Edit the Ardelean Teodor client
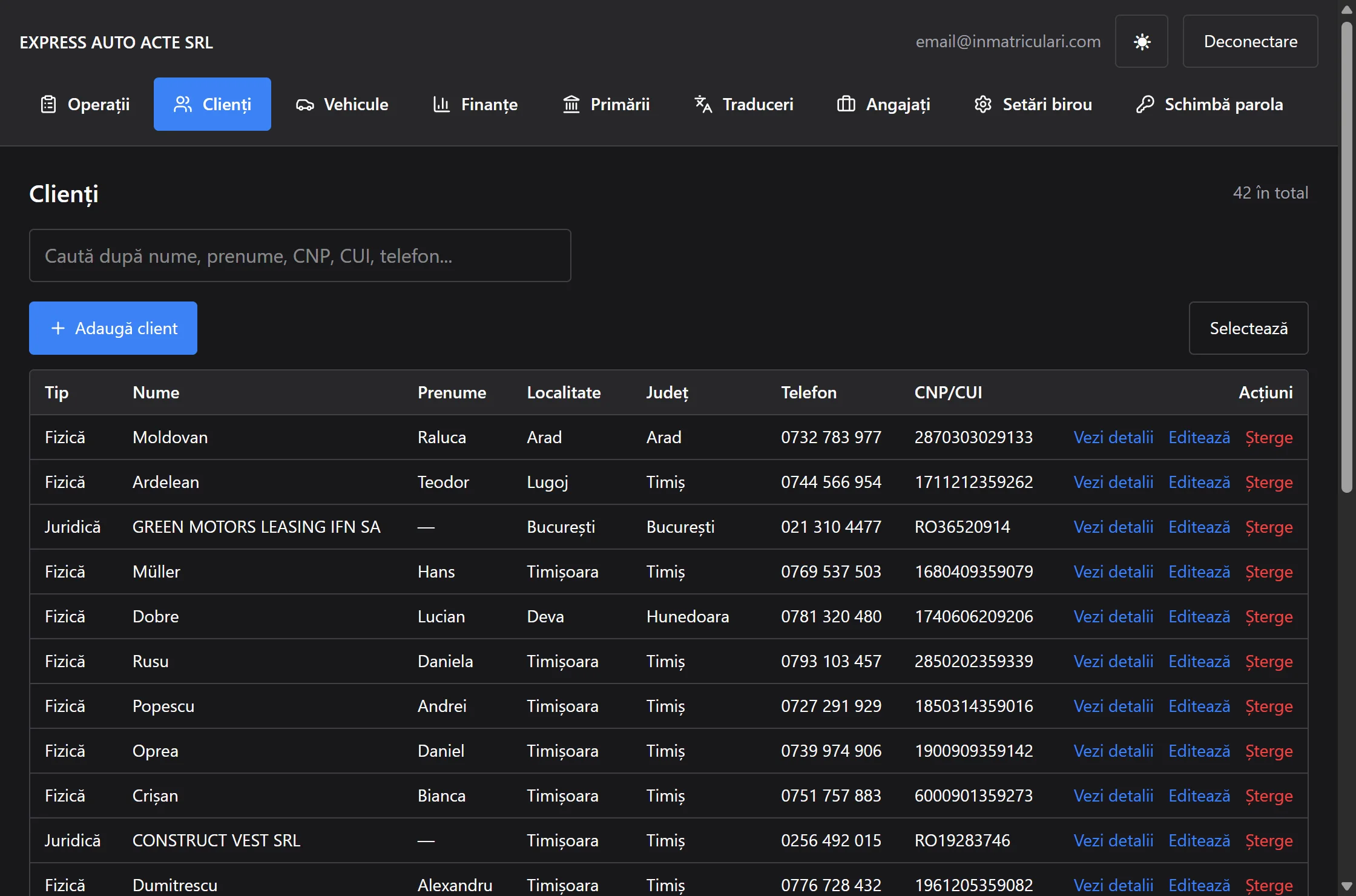This screenshot has height=896, width=1356. point(1199,482)
